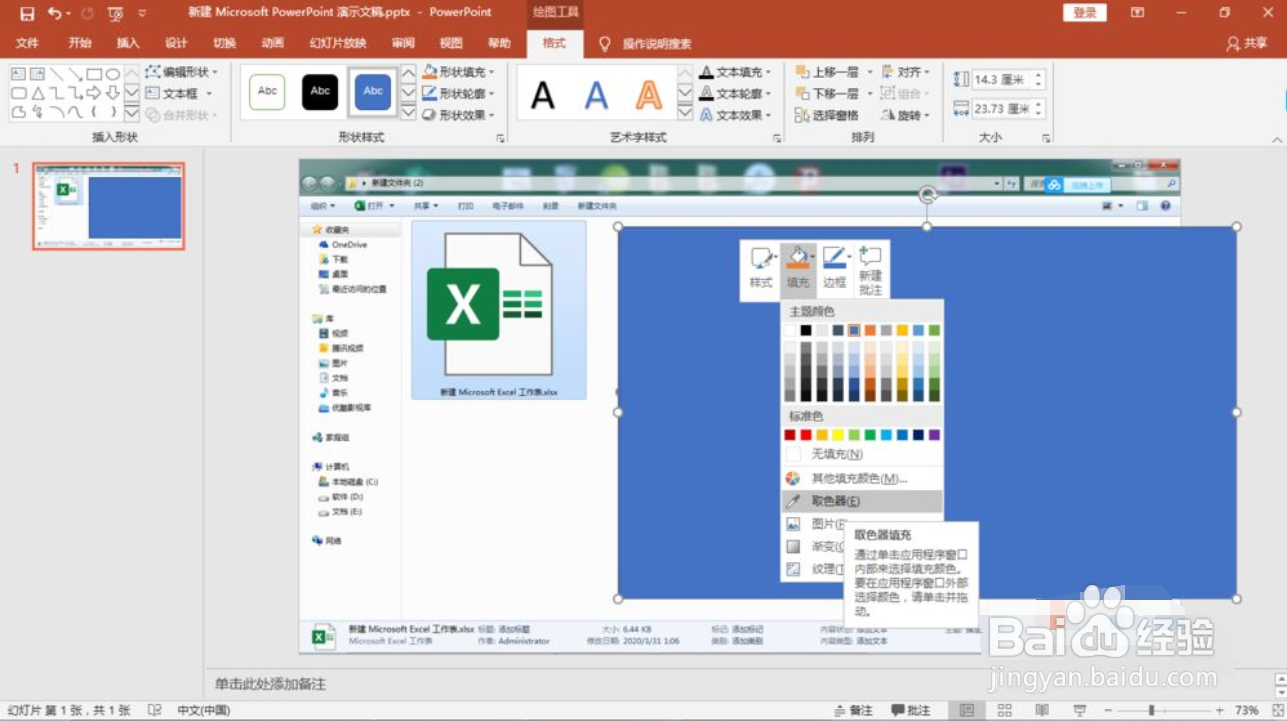Apply the orange outlined A WordArt style

pyautogui.click(x=649, y=95)
